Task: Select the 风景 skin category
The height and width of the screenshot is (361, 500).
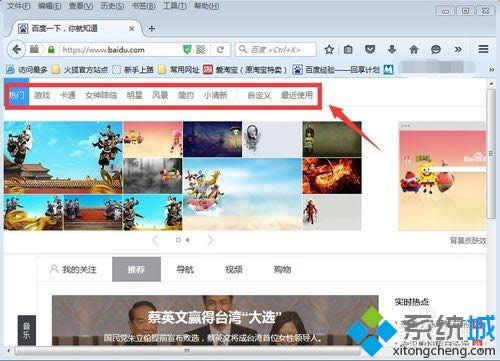Action: coord(160,95)
